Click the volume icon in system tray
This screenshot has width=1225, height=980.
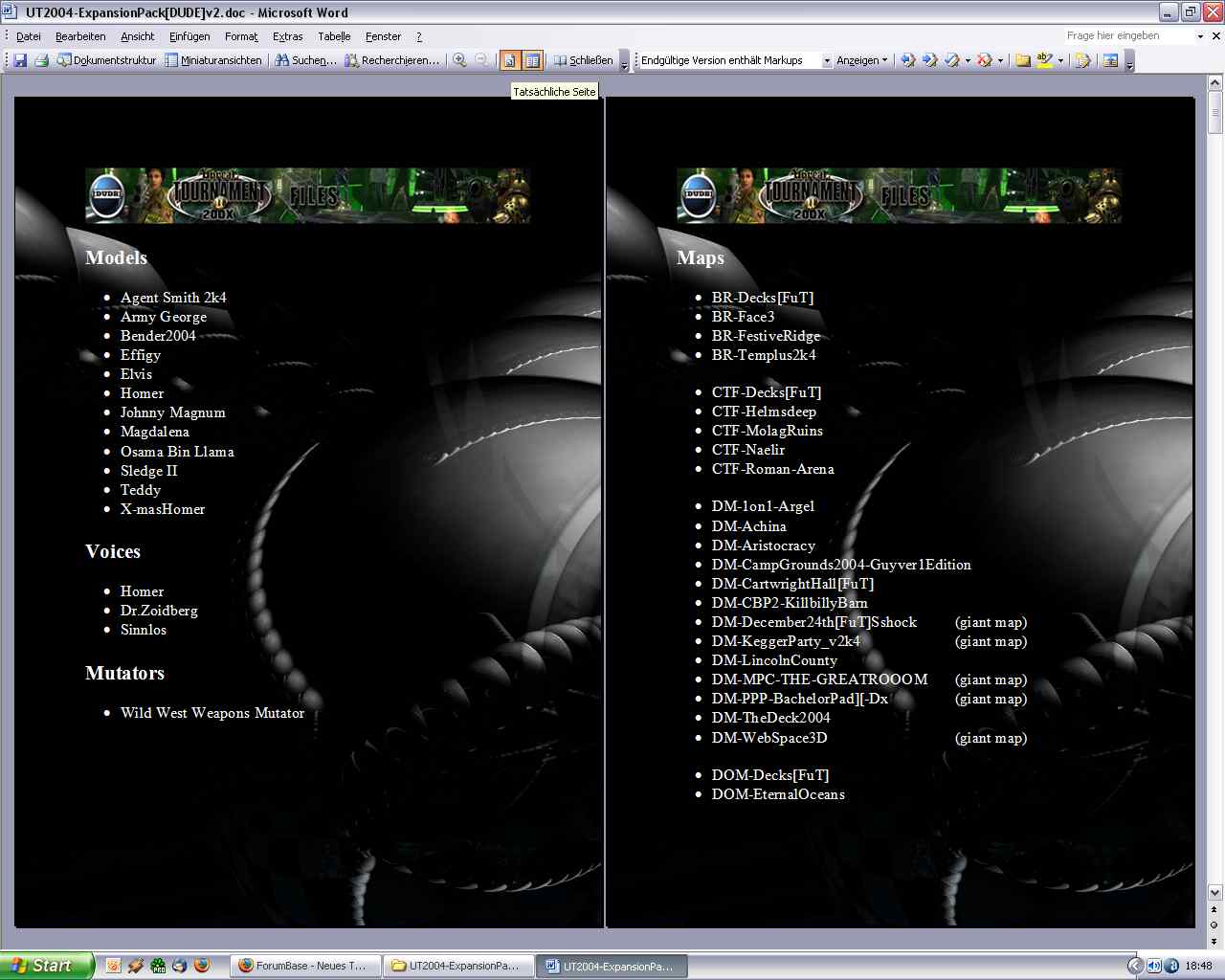click(x=1154, y=966)
